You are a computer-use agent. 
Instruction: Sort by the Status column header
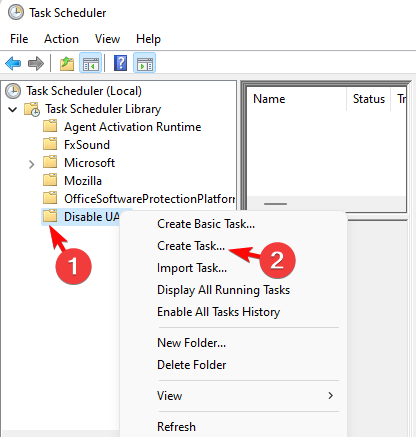[x=369, y=99]
